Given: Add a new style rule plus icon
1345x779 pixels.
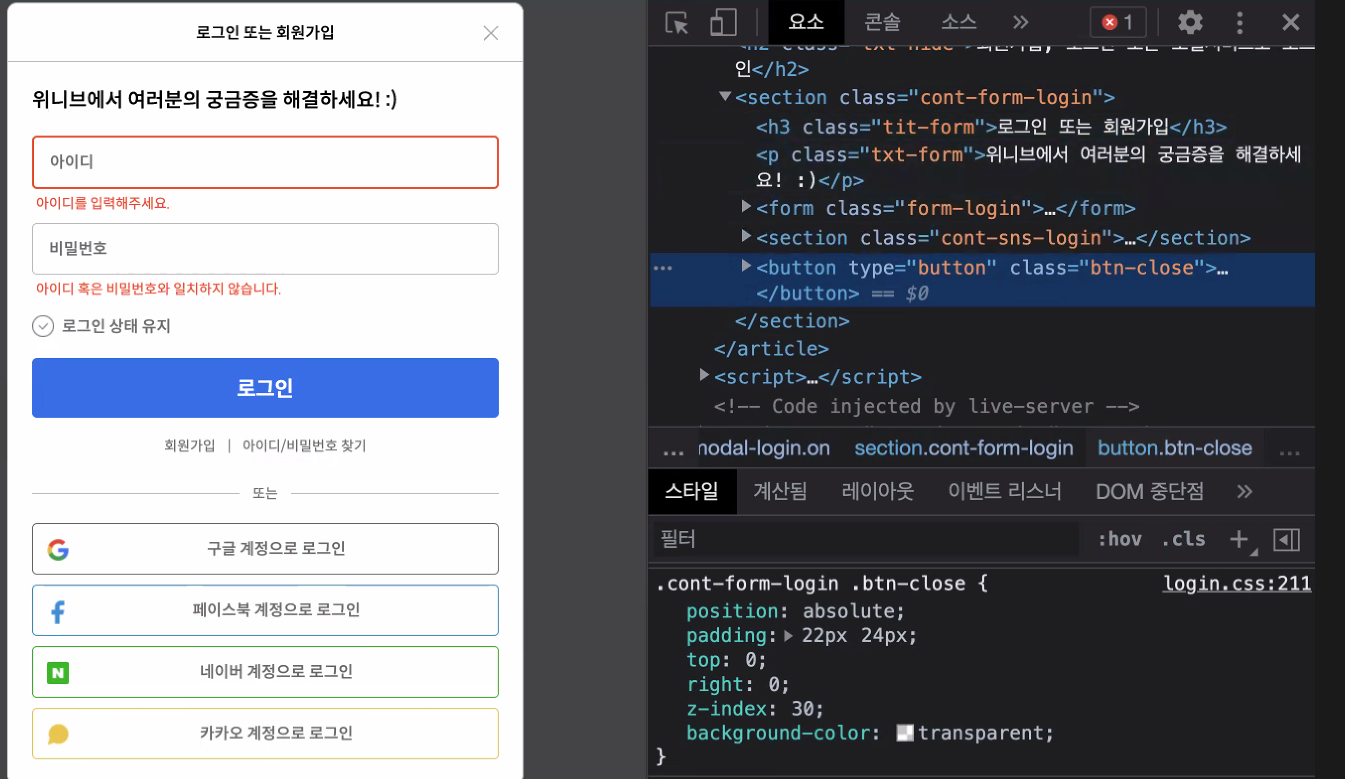Looking at the screenshot, I should tap(1239, 539).
